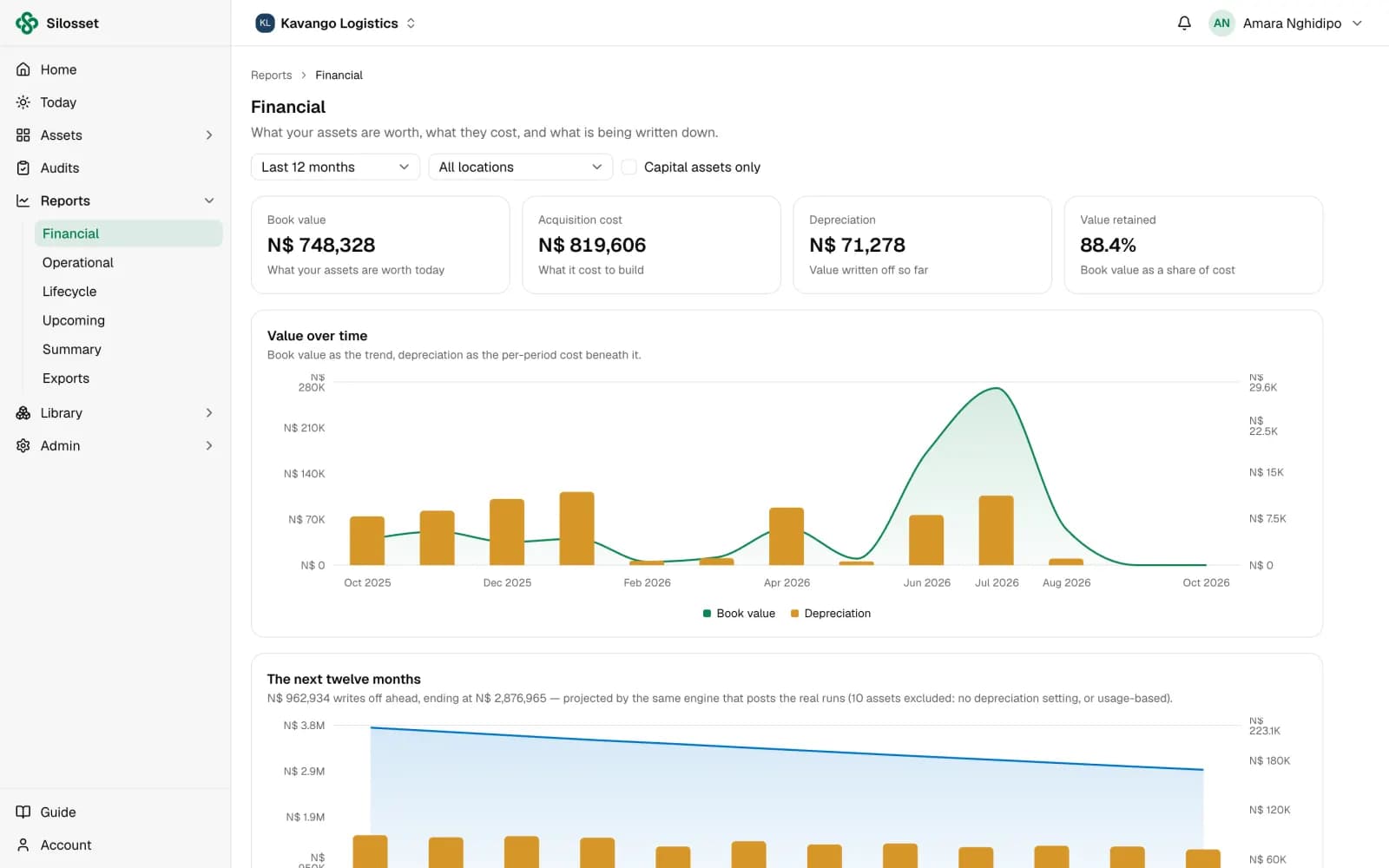
Task: Open the Upcoming report
Action: [128, 320]
